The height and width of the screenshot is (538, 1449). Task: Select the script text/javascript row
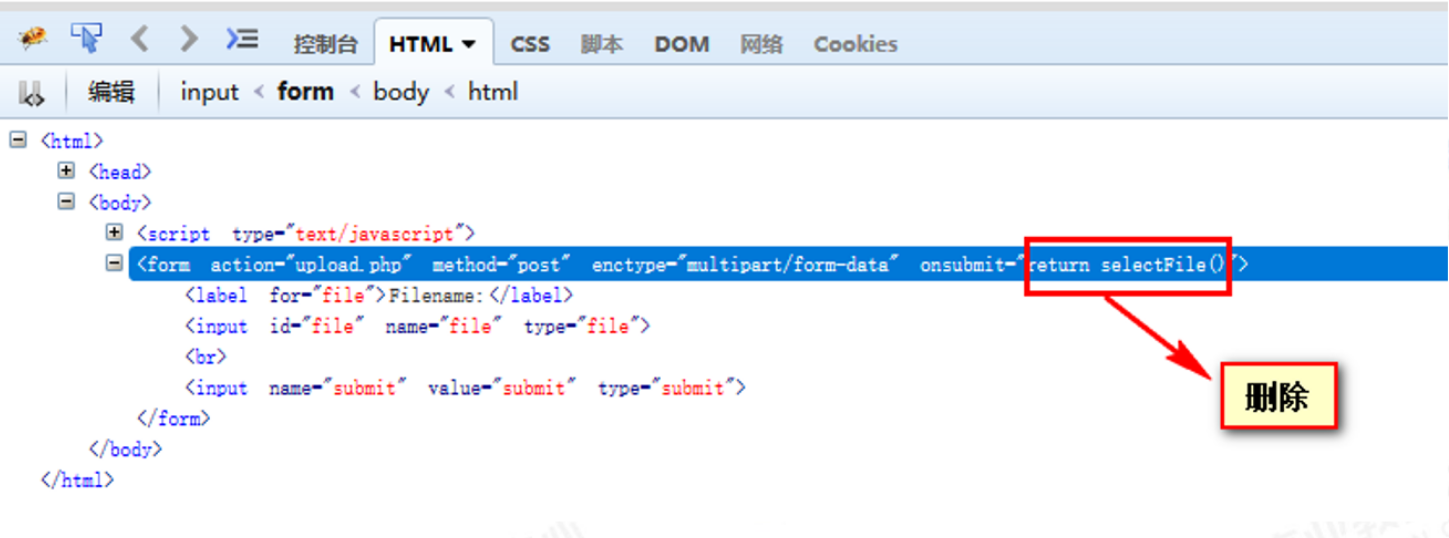pos(306,234)
